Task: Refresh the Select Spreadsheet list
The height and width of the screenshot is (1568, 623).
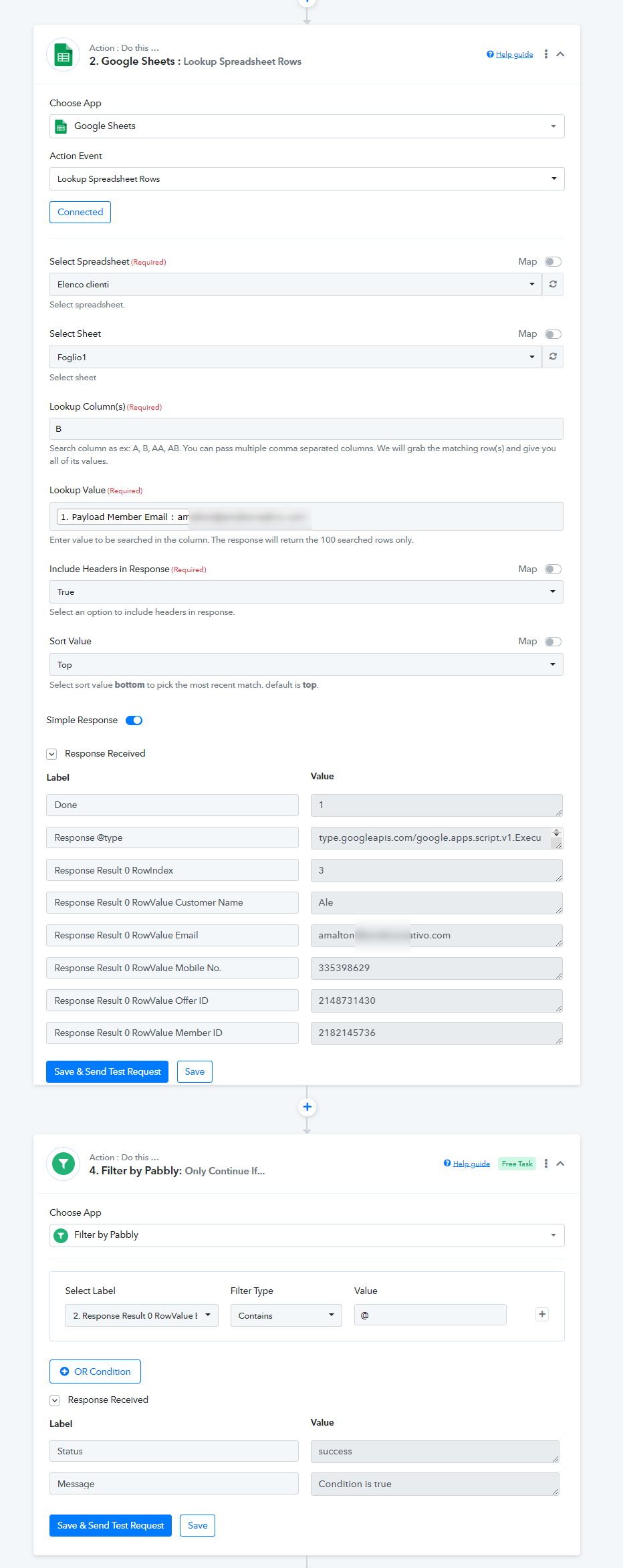Action: click(553, 284)
